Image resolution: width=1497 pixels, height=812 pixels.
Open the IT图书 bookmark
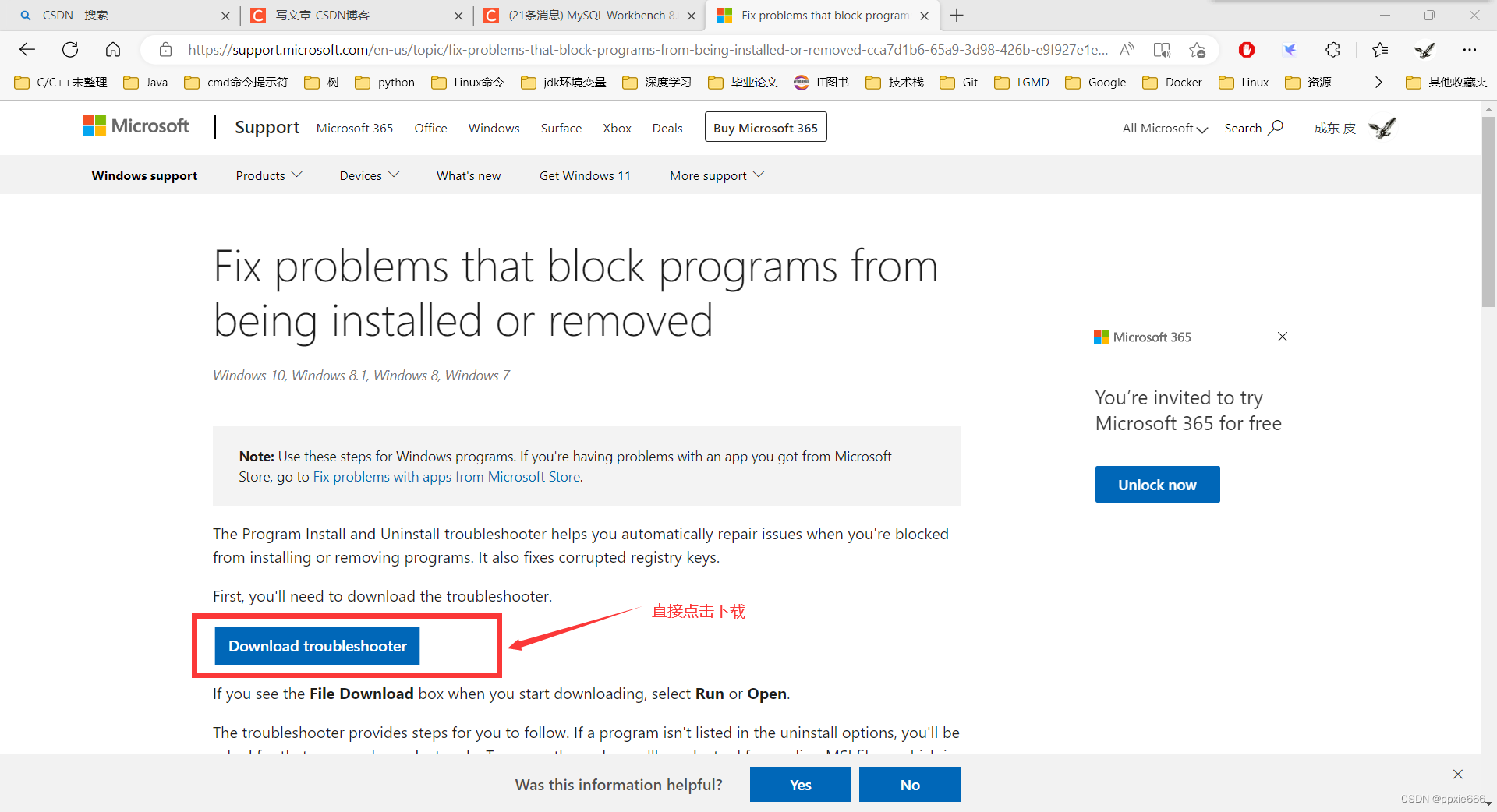tap(822, 83)
